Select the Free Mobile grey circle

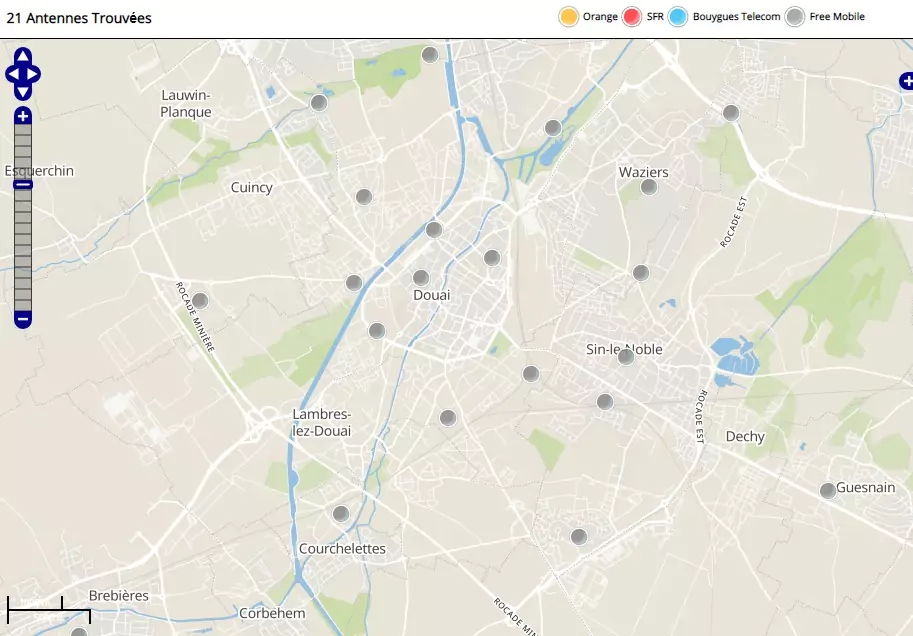(795, 17)
